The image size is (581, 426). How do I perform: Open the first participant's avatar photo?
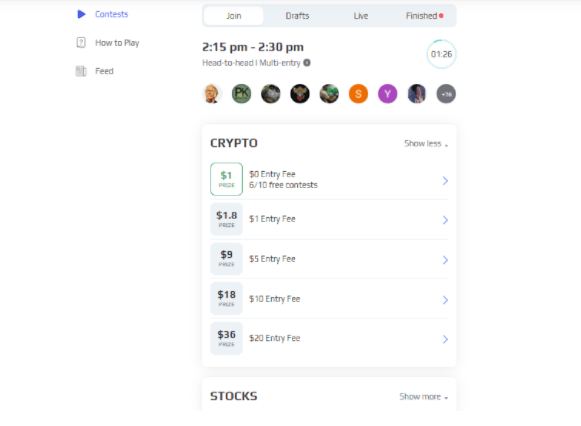(212, 94)
